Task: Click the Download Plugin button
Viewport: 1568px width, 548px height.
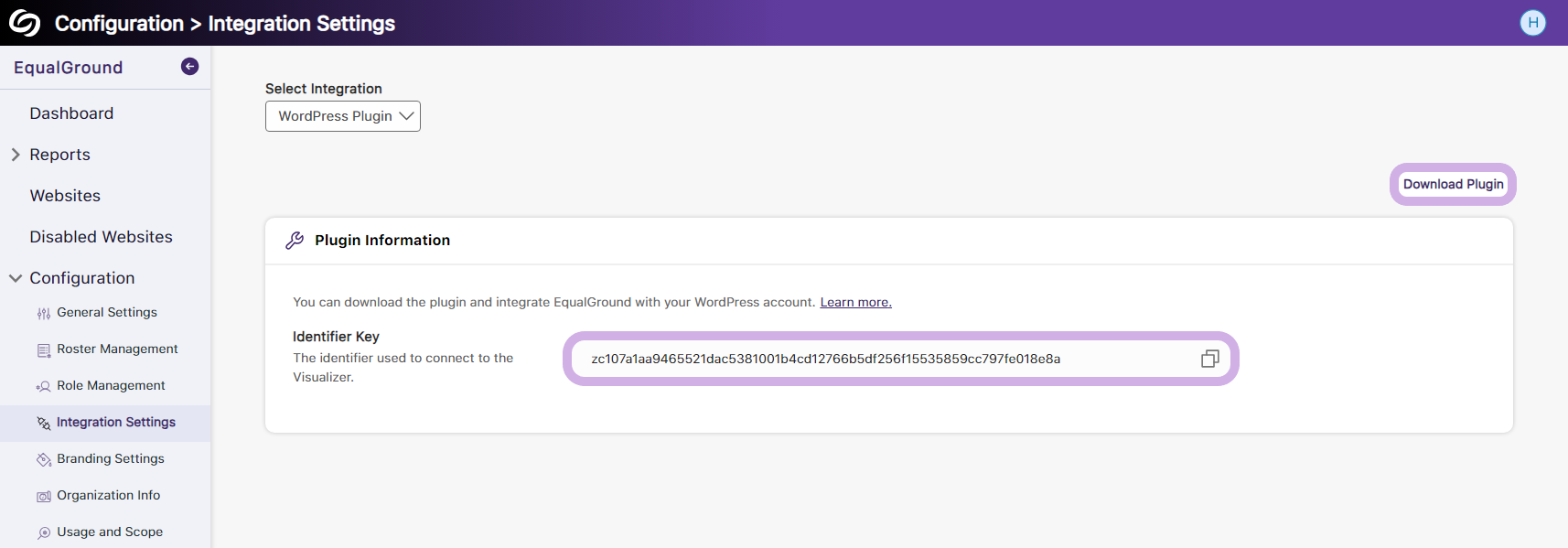Action: [1453, 184]
